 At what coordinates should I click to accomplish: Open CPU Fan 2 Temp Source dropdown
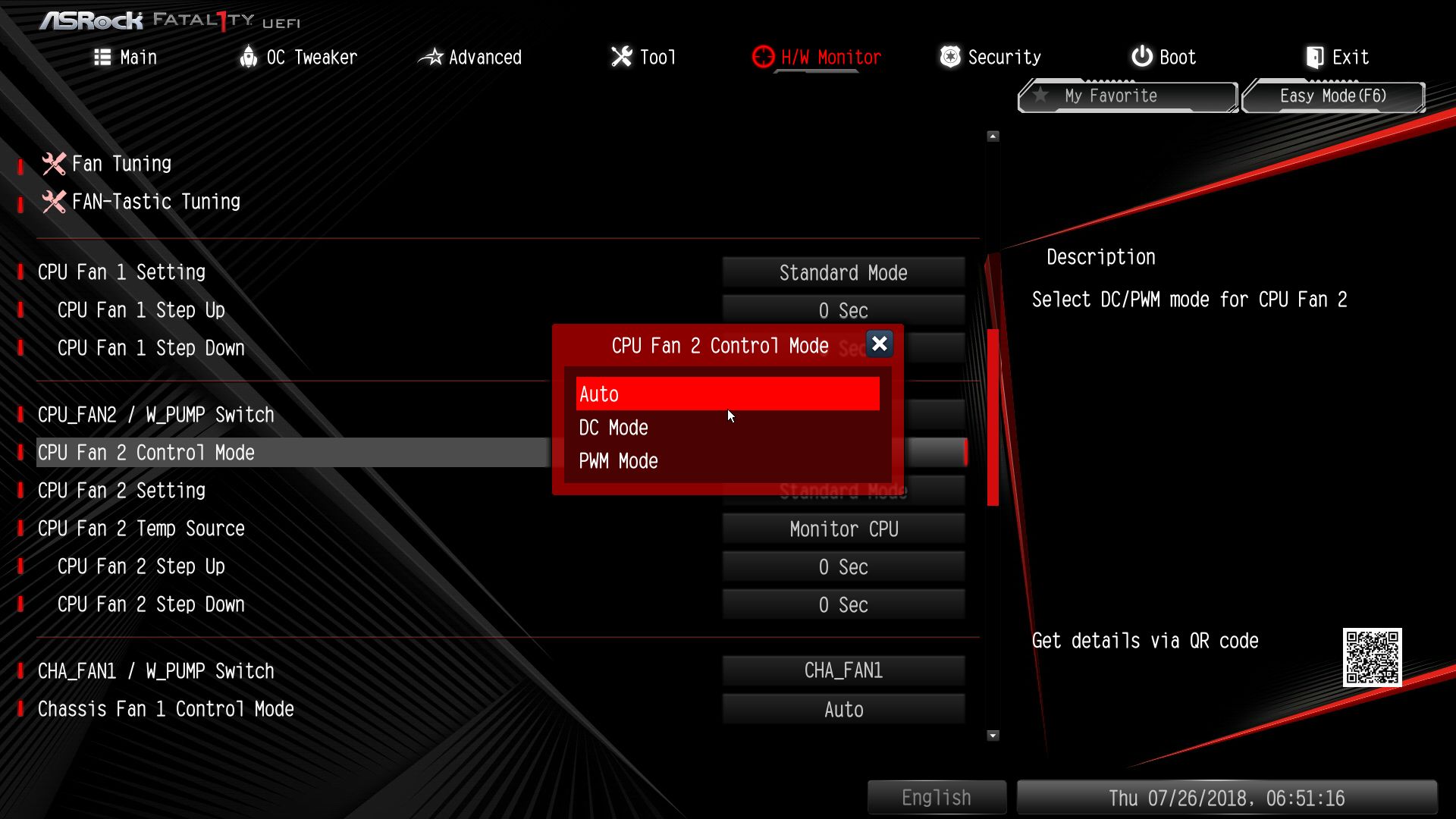(x=843, y=529)
